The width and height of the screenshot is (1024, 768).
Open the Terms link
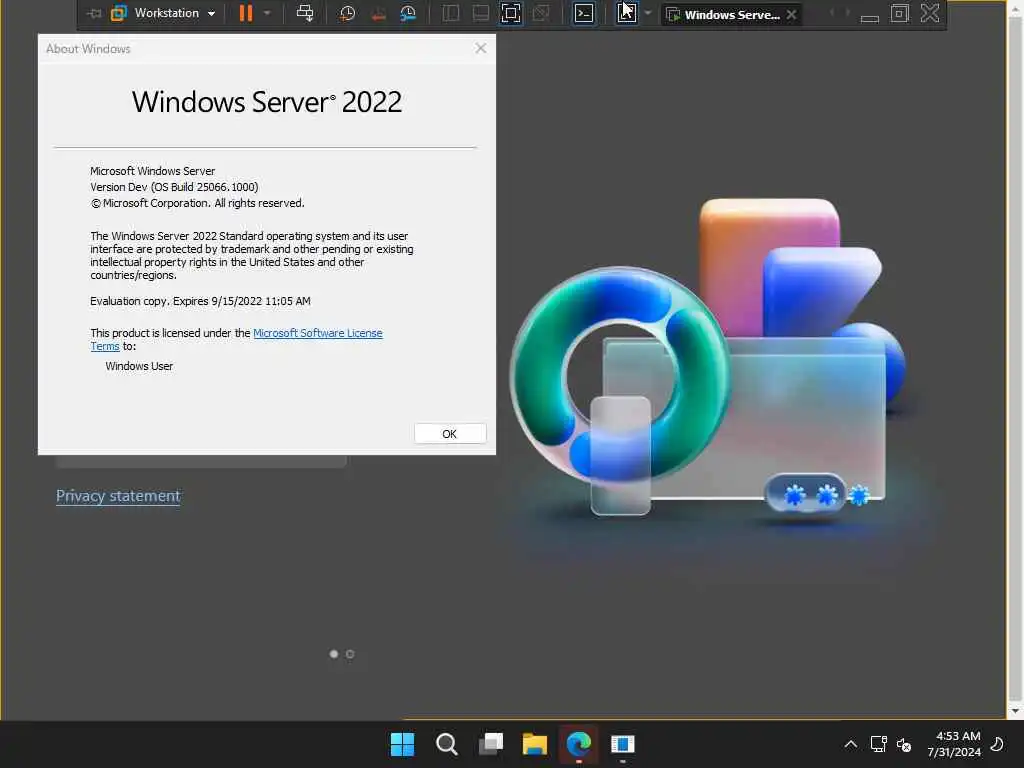(104, 346)
